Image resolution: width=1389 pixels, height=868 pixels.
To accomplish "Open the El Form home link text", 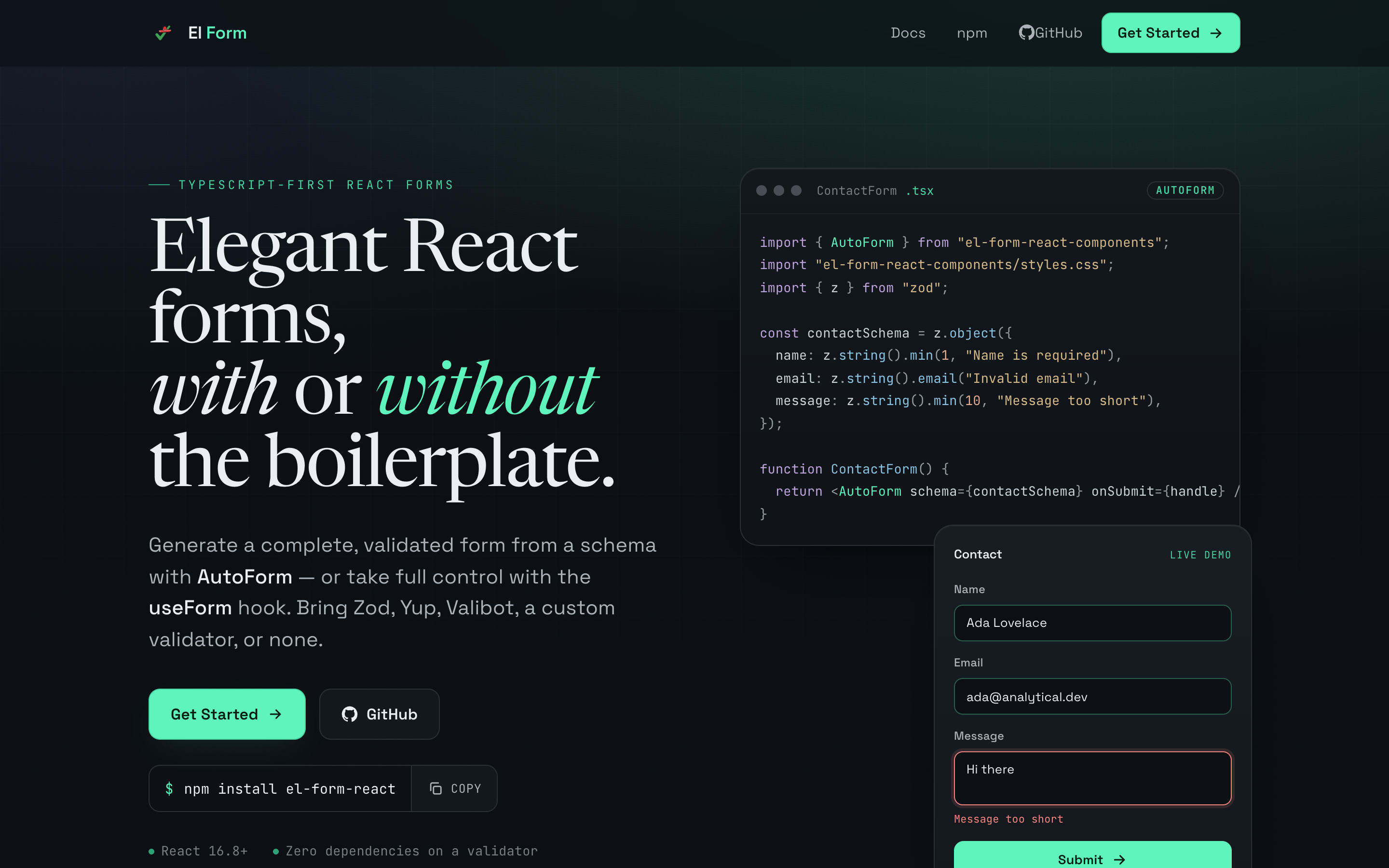I will [x=218, y=33].
